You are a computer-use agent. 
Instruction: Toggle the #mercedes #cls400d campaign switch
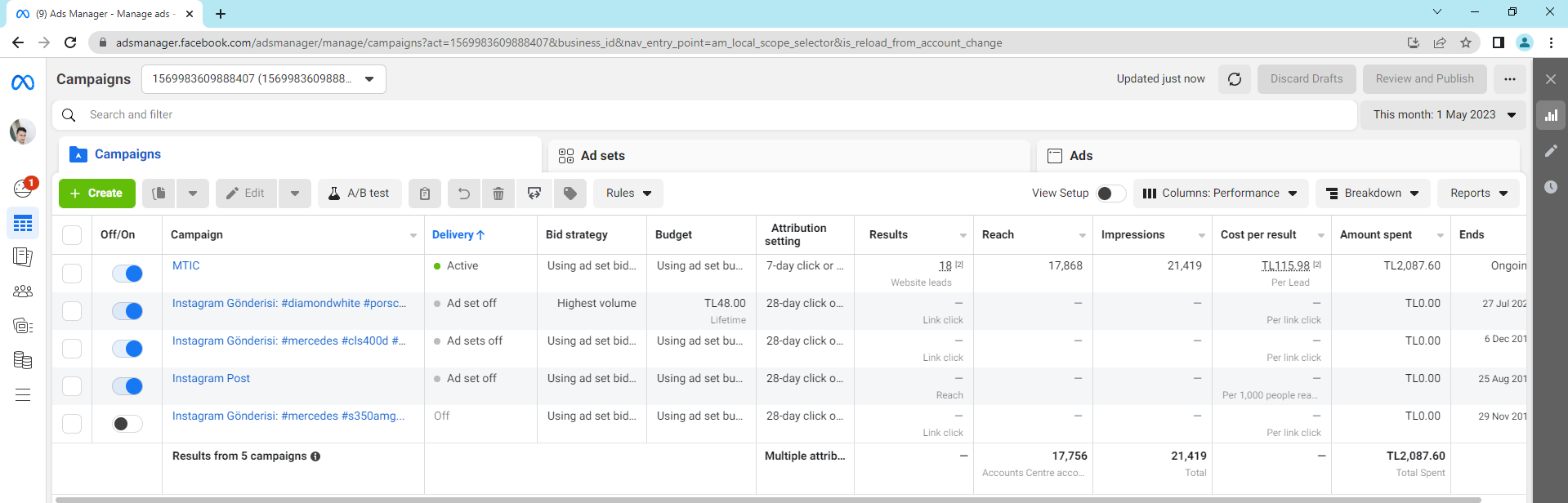pos(127,349)
